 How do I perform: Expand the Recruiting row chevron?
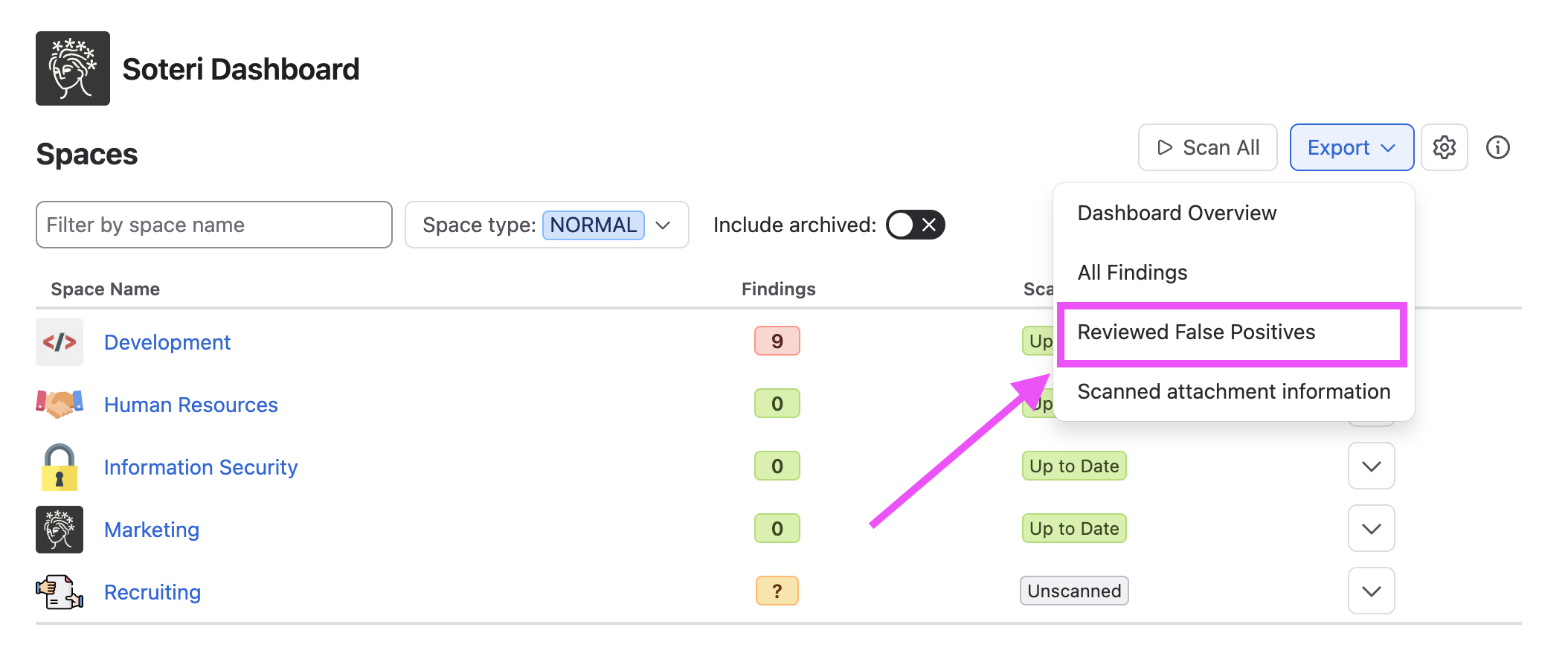point(1371,591)
